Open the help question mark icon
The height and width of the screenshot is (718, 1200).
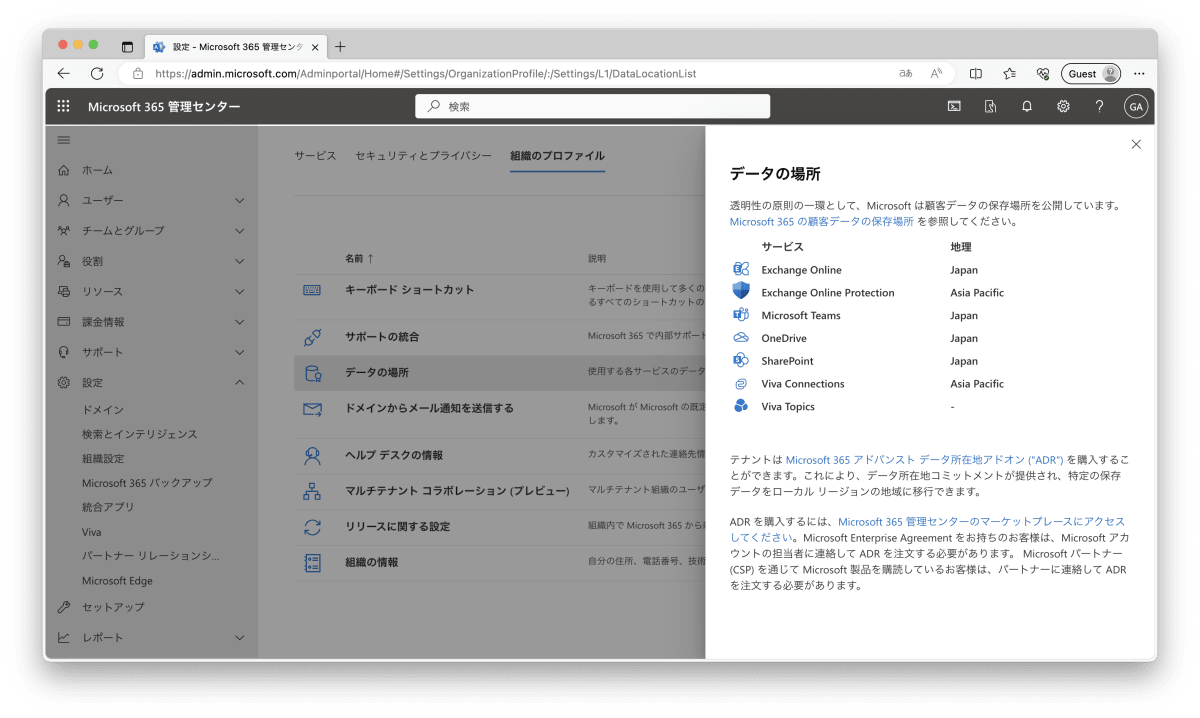point(1099,106)
